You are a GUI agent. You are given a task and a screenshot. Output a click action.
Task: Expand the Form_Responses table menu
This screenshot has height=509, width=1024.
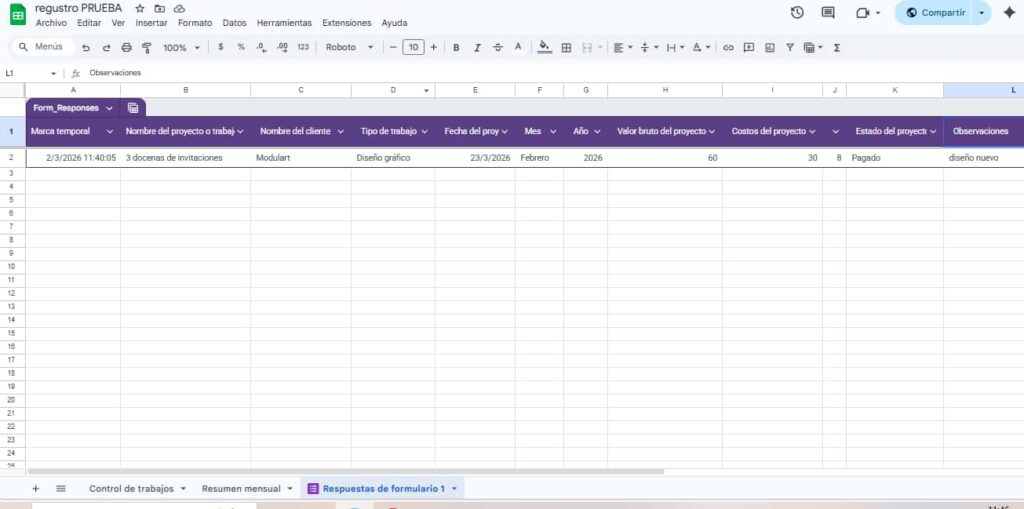109,108
